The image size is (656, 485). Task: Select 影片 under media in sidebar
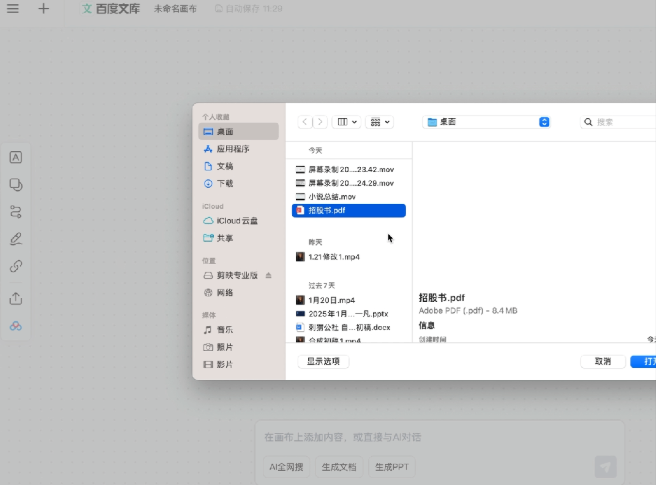coord(238,364)
